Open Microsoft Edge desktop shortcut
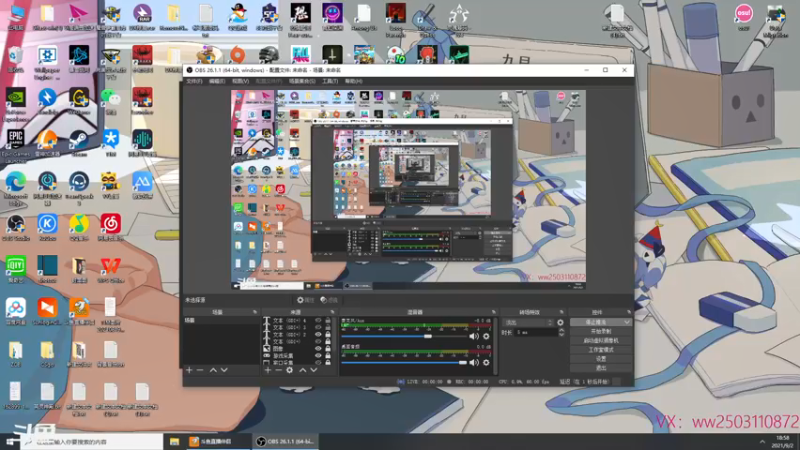The height and width of the screenshot is (450, 800). pyautogui.click(x=15, y=187)
